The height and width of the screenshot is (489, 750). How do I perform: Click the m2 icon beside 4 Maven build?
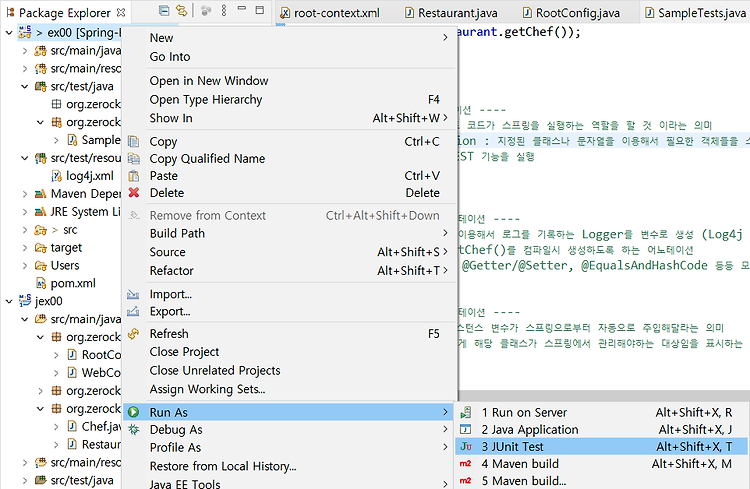coord(465,464)
